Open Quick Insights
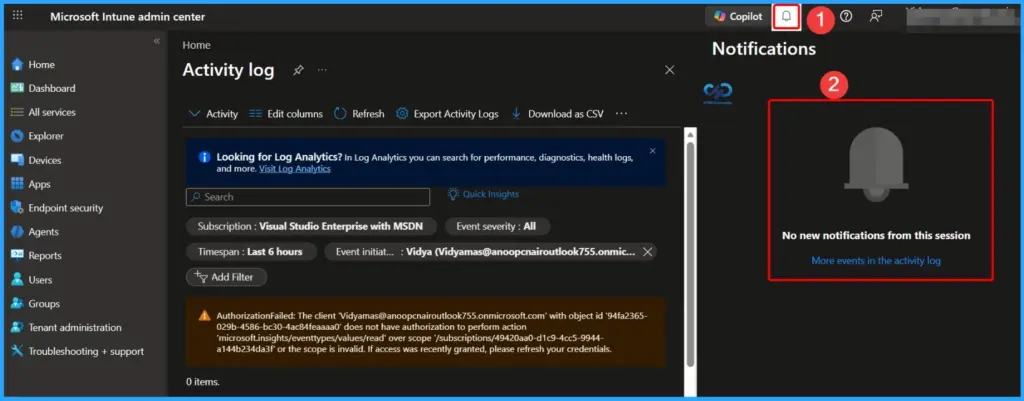 483,194
